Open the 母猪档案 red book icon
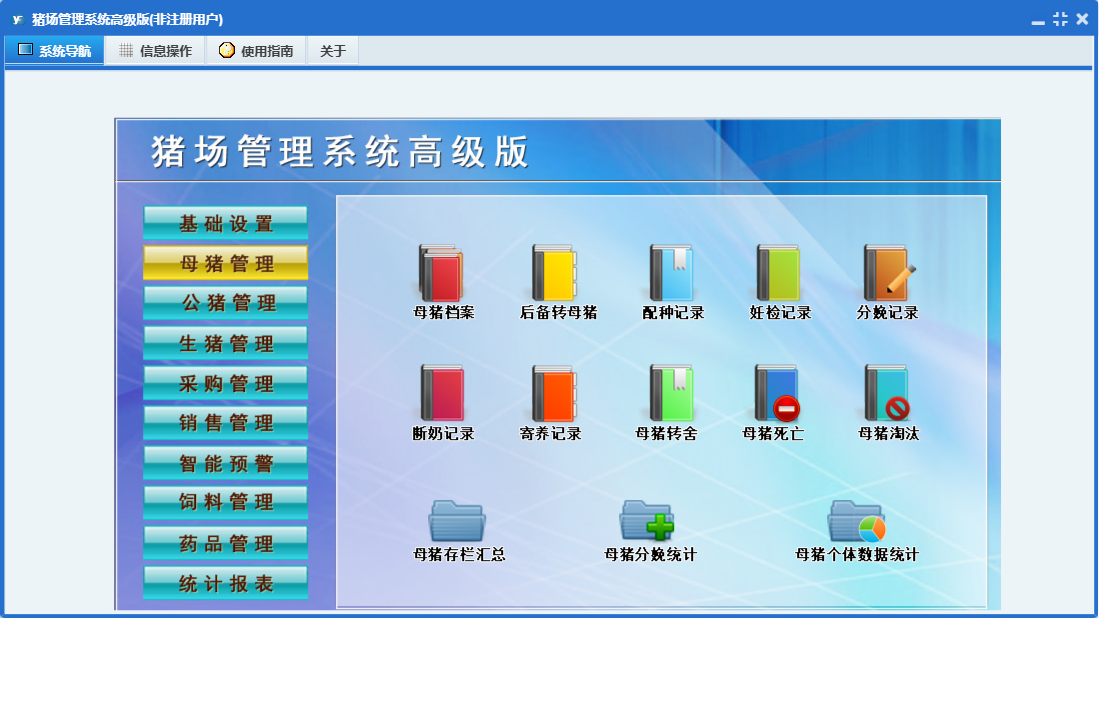 click(x=442, y=273)
